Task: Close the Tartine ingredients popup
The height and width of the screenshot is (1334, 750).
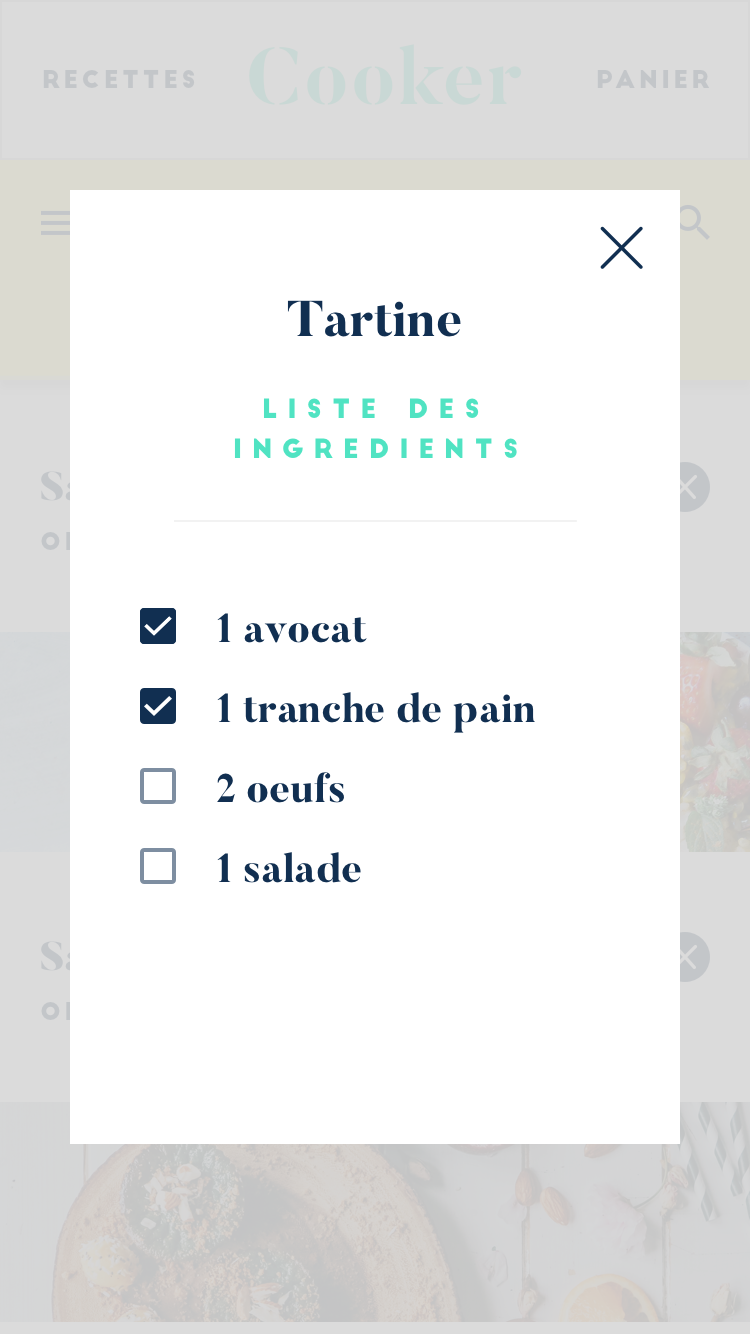Action: 621,248
